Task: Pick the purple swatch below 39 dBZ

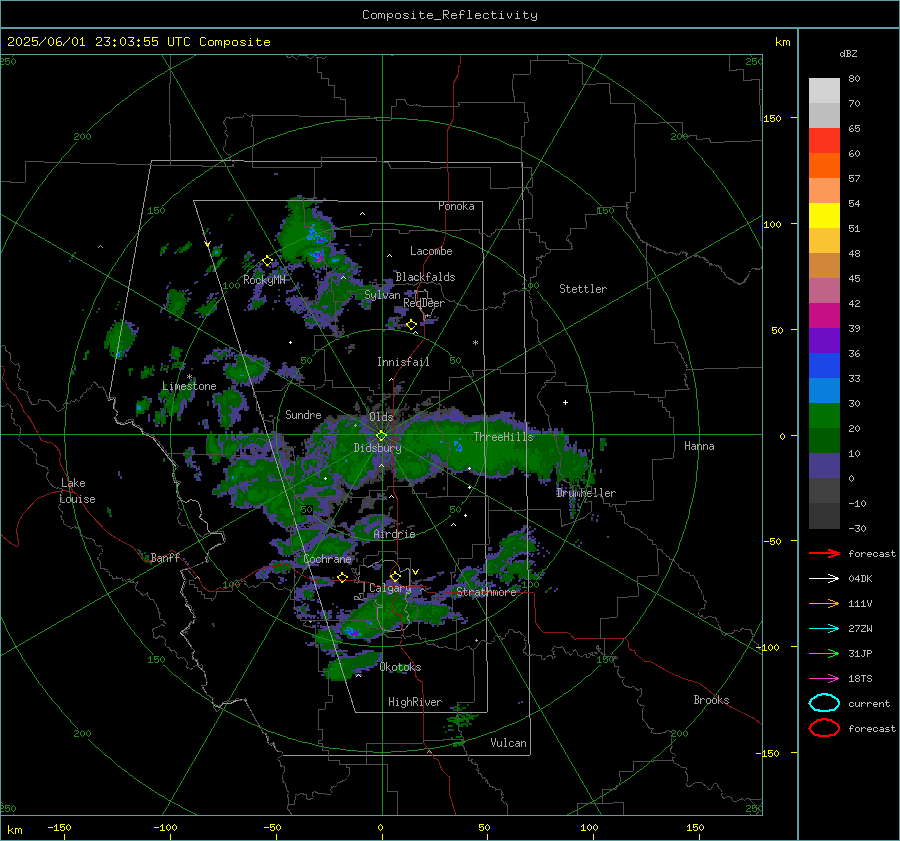Action: [x=824, y=341]
